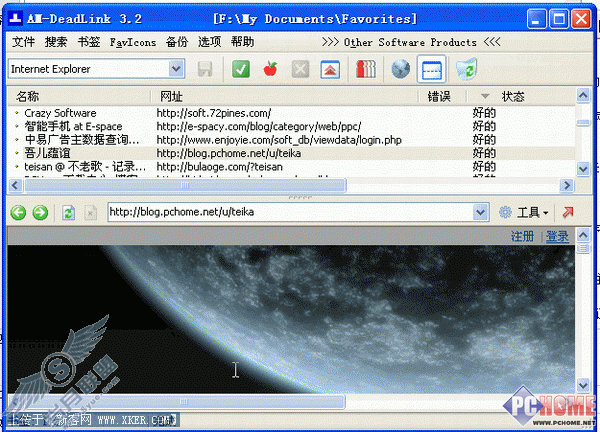The width and height of the screenshot is (600, 432).
Task: Click bookmark list vertical scroll down arrow
Action: 583,168
